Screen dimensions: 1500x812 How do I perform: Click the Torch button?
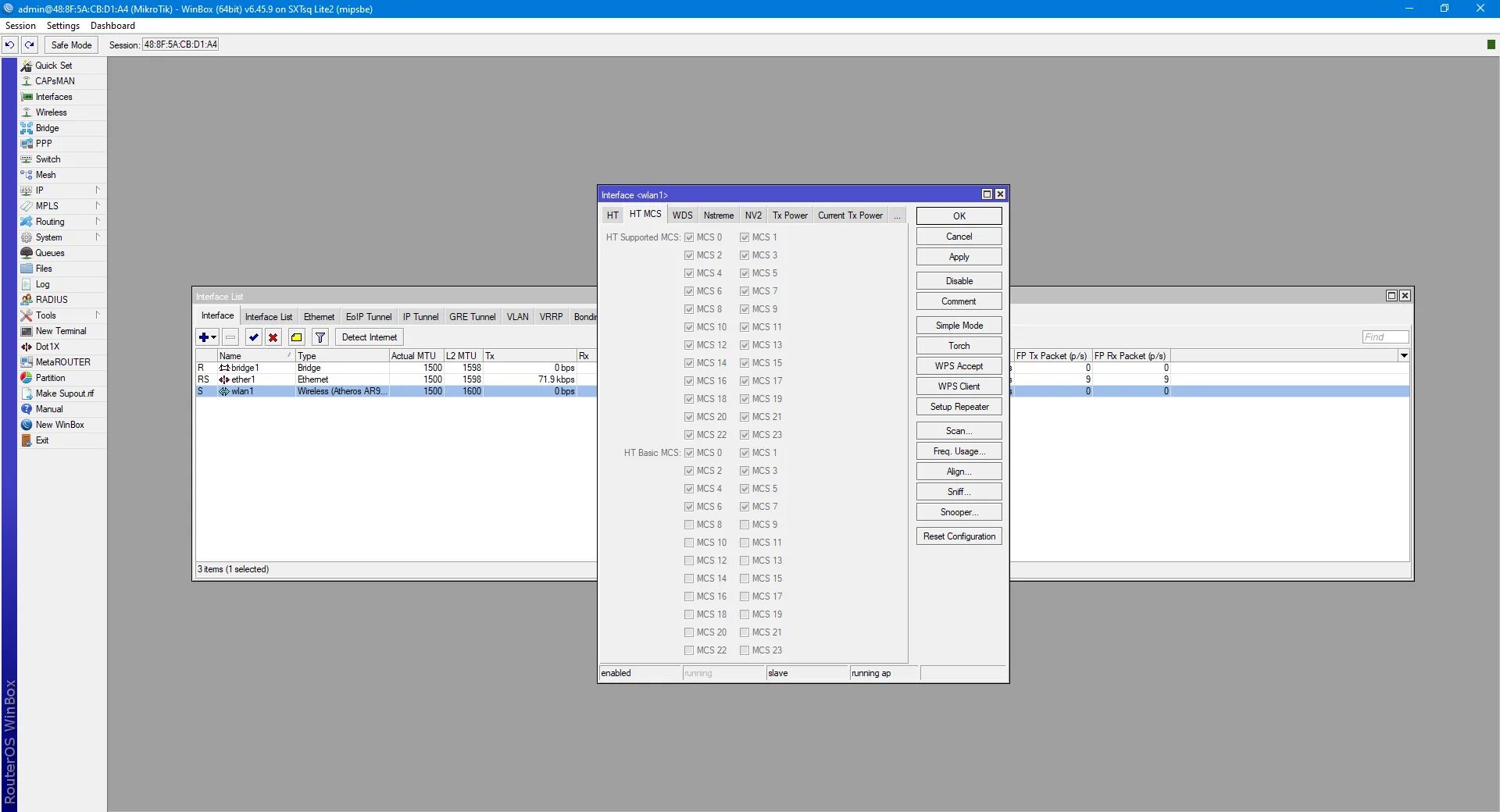point(959,346)
